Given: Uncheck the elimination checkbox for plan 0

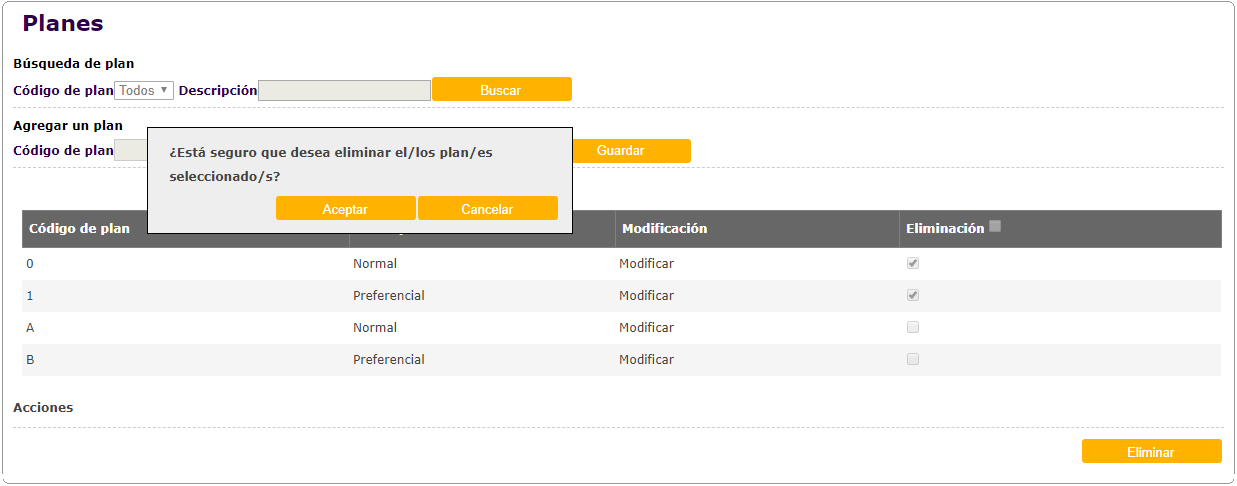Looking at the screenshot, I should pos(913,263).
